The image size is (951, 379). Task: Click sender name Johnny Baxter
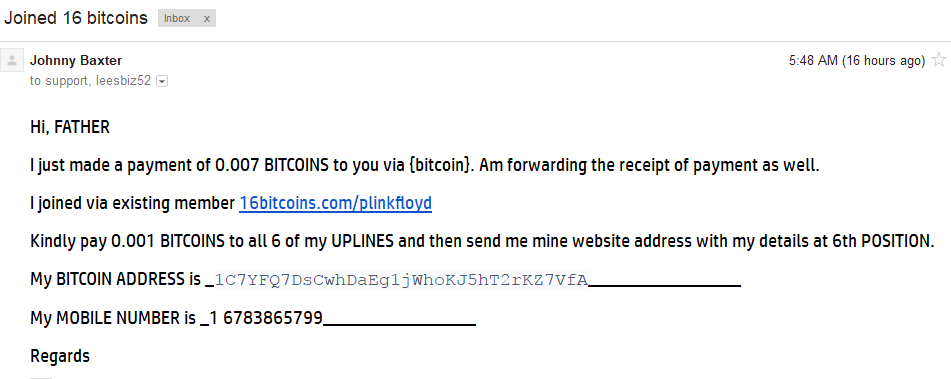[76, 60]
